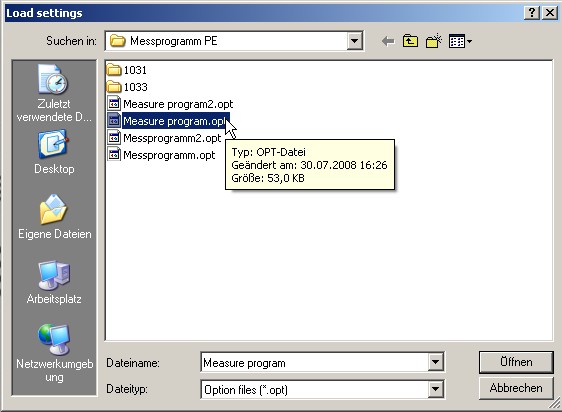
Task: Select Arbeitsplatz in the sidebar
Action: [54, 283]
